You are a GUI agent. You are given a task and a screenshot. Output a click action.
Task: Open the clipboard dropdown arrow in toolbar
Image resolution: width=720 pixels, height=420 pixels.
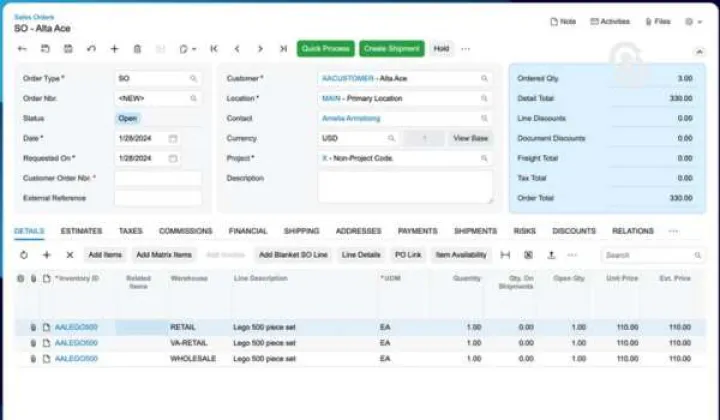pos(194,48)
